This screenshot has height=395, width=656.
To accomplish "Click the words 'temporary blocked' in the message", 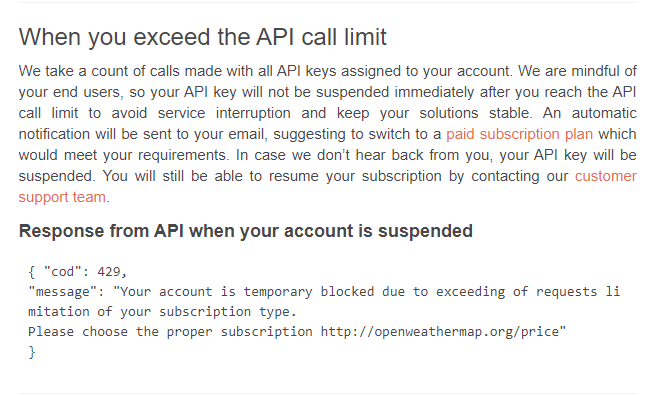I will pos(309,292).
